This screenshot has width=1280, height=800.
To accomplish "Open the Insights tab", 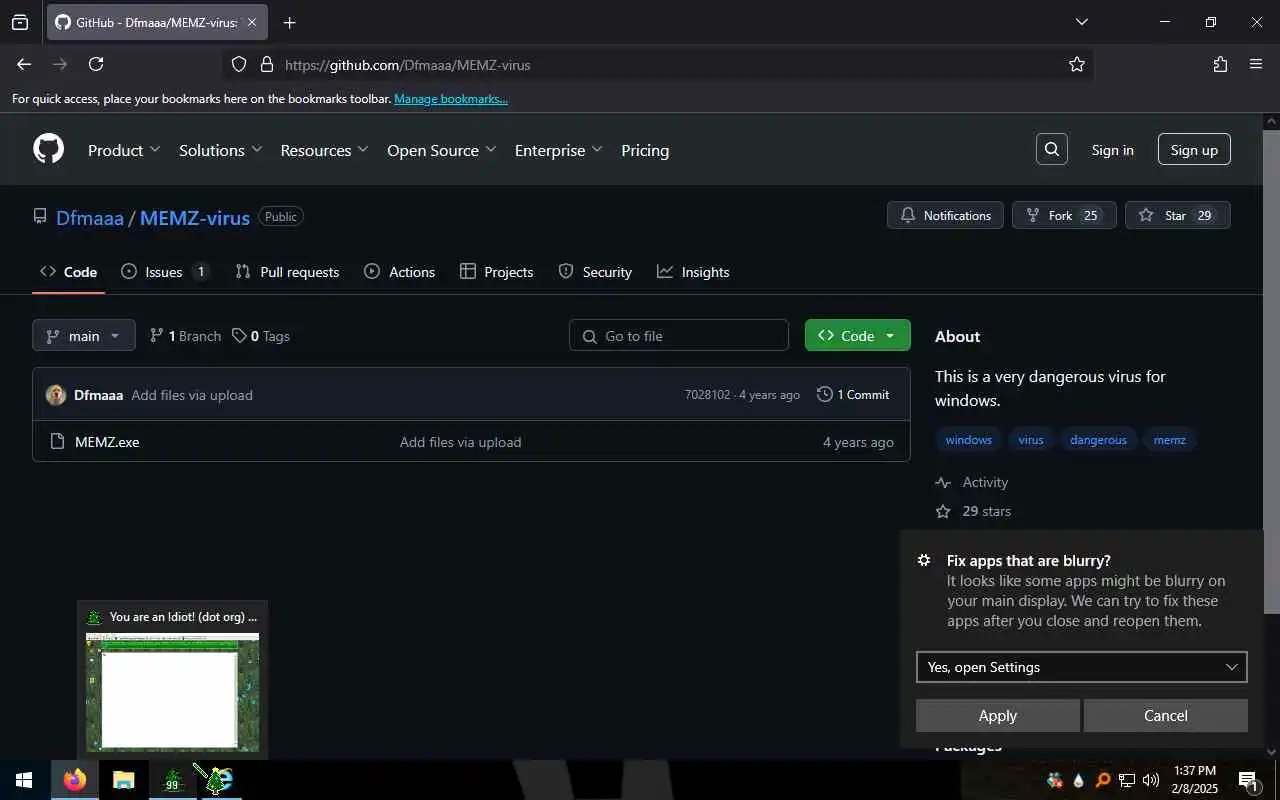I will coord(693,272).
